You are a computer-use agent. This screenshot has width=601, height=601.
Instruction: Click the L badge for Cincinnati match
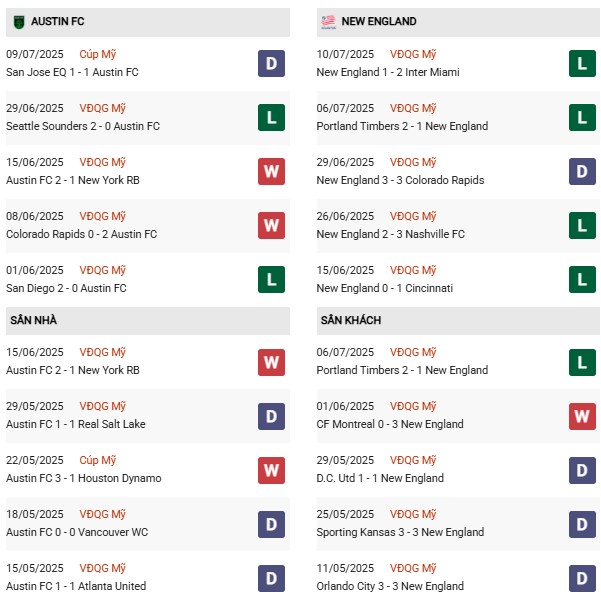[582, 280]
